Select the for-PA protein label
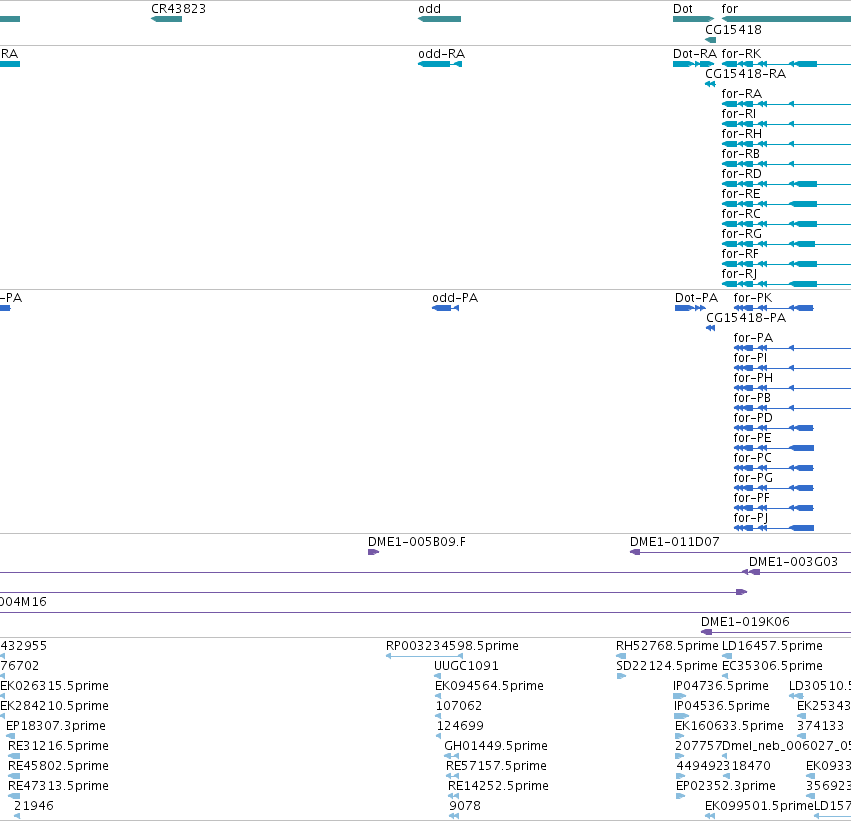851x821 pixels. tap(753, 338)
